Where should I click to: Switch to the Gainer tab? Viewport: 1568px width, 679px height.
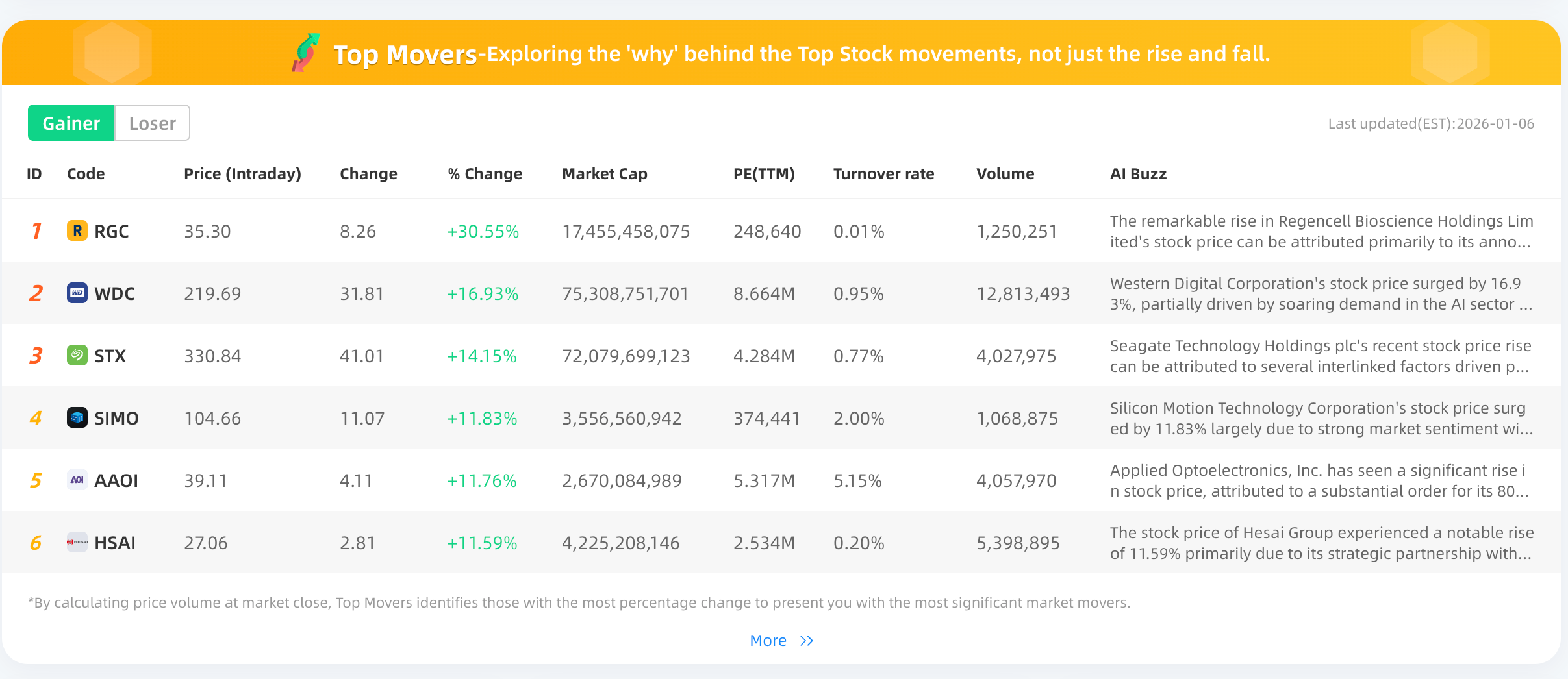pos(71,123)
